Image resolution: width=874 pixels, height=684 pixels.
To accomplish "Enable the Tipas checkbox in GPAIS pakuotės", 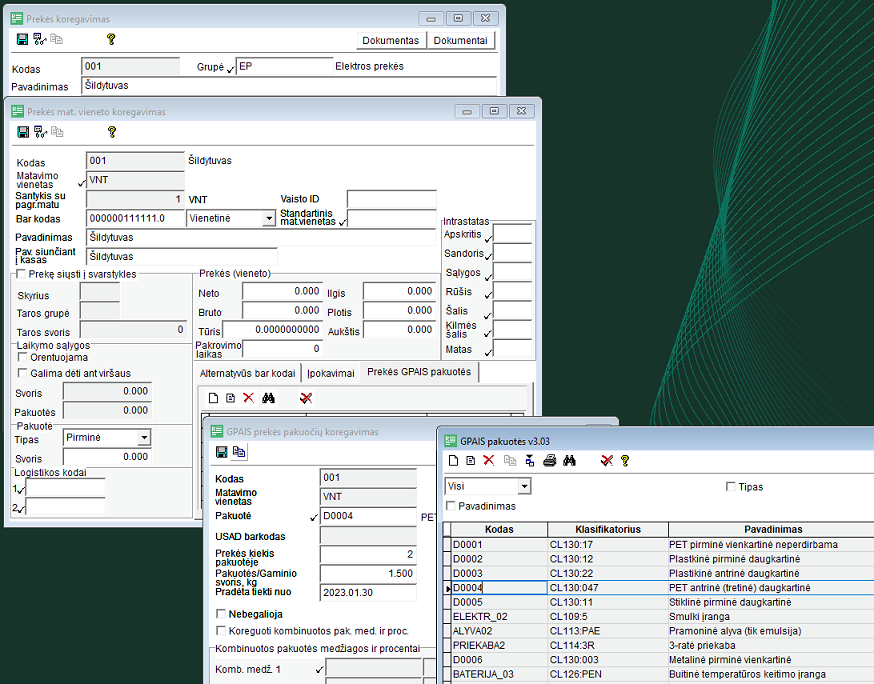I will coord(731,487).
